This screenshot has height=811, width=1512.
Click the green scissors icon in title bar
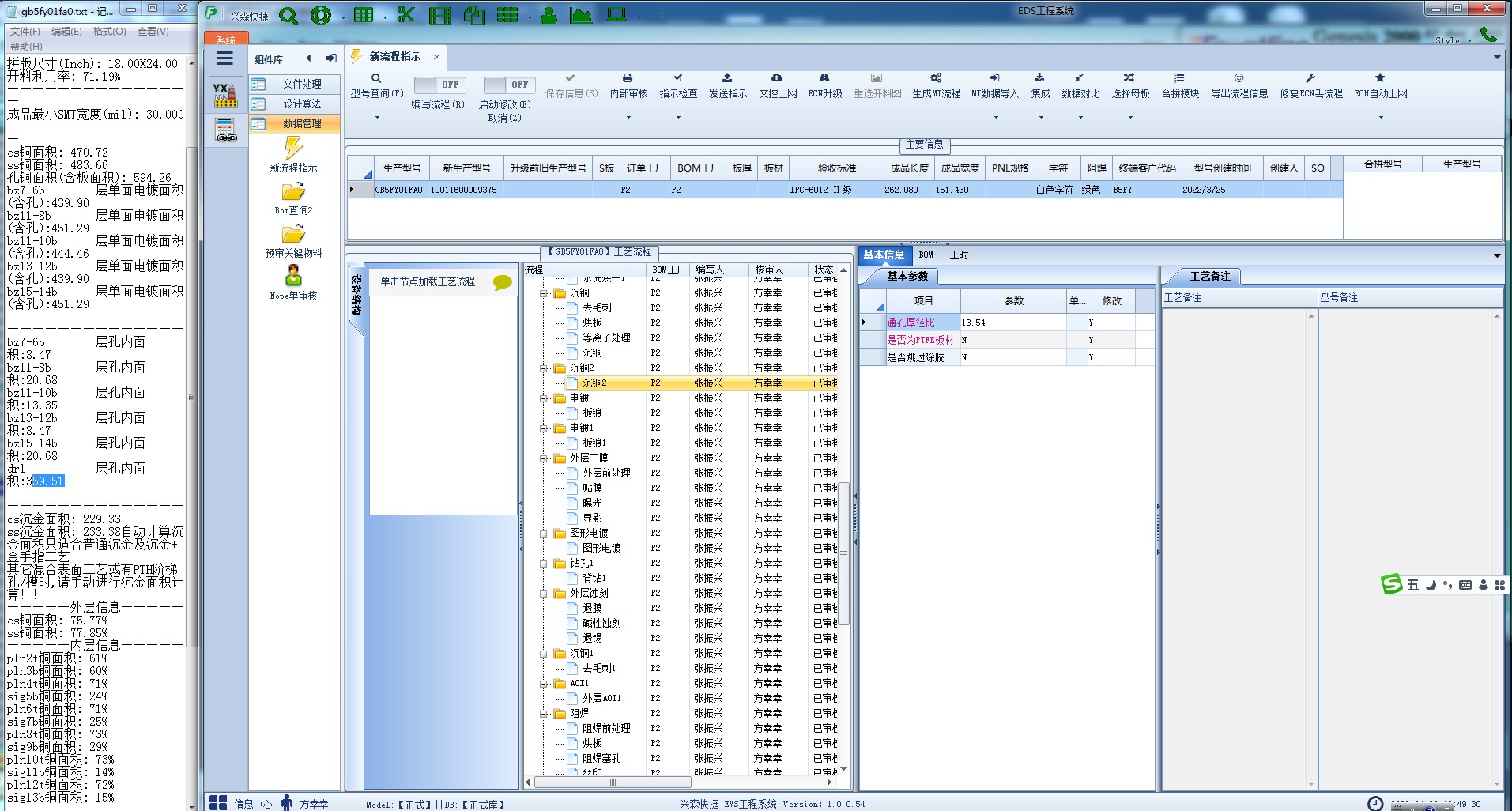tap(405, 15)
